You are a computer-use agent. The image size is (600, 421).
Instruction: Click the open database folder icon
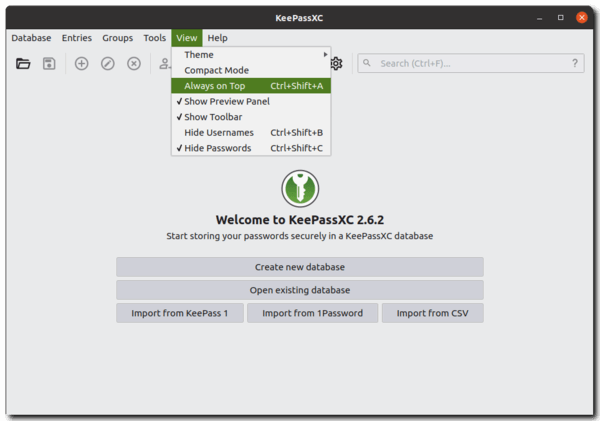coord(23,63)
